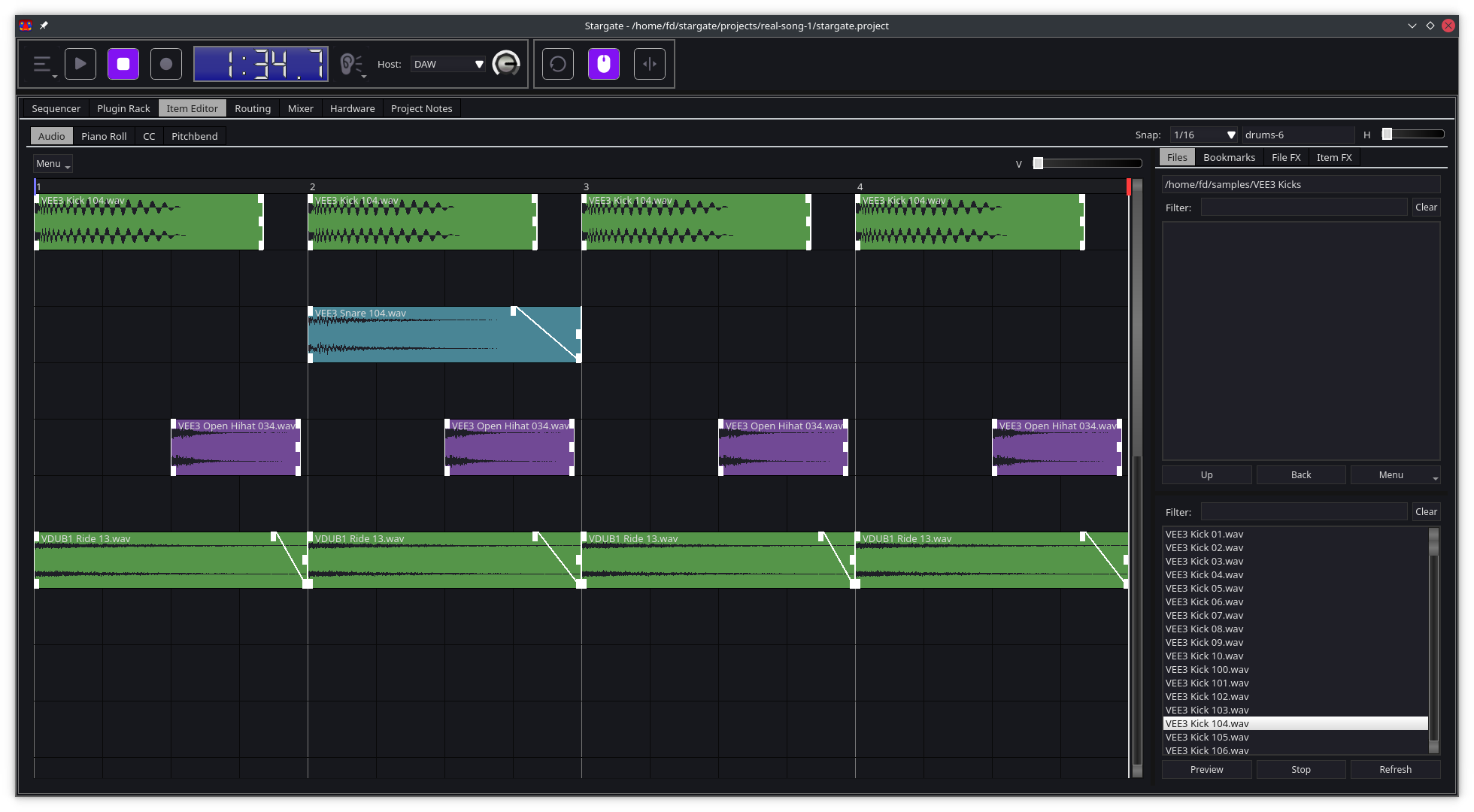Toggle the loop mode icon
The image size is (1474, 812).
tap(558, 64)
